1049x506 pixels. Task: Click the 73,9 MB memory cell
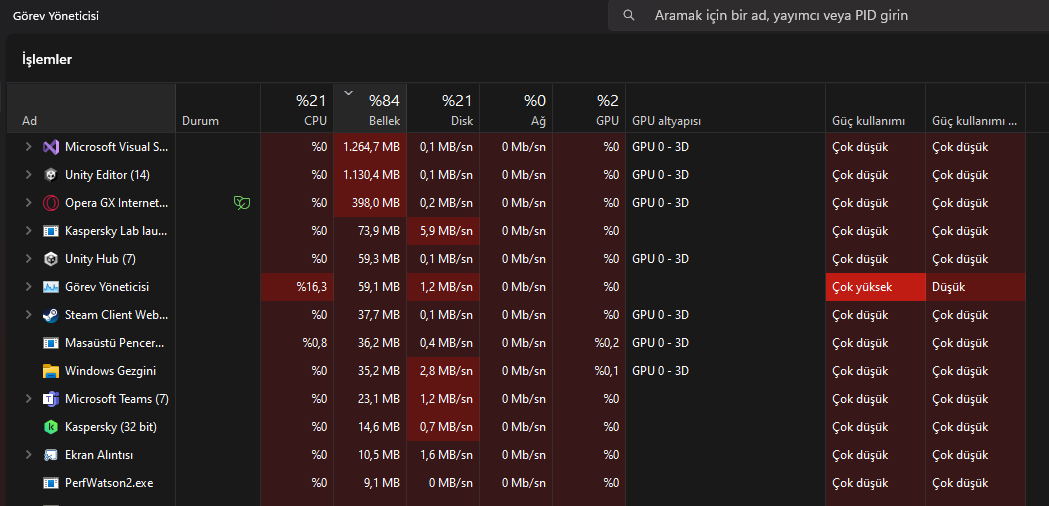(x=370, y=231)
